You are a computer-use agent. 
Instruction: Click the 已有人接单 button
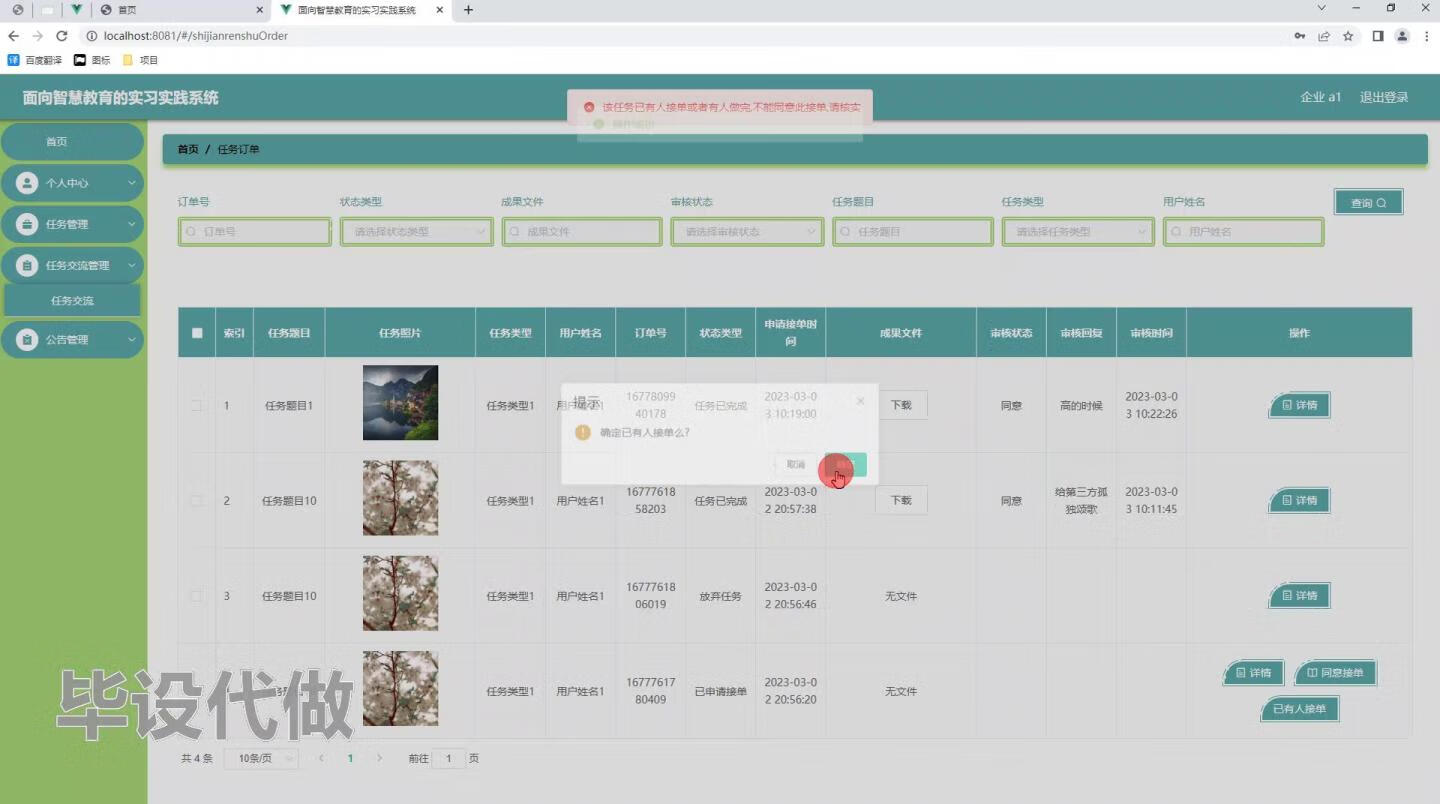(x=1299, y=709)
